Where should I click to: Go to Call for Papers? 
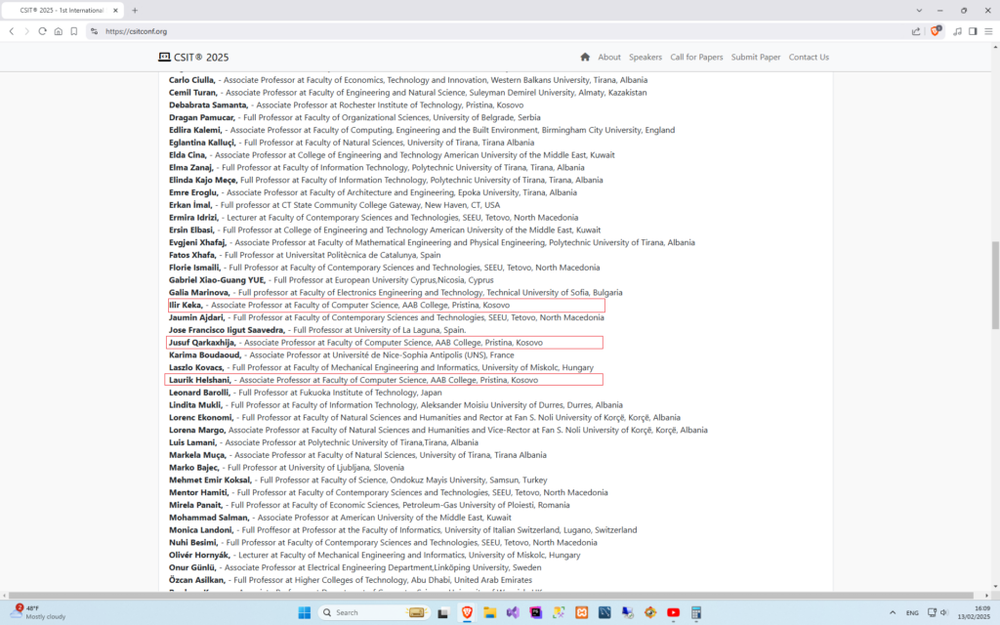[696, 57]
